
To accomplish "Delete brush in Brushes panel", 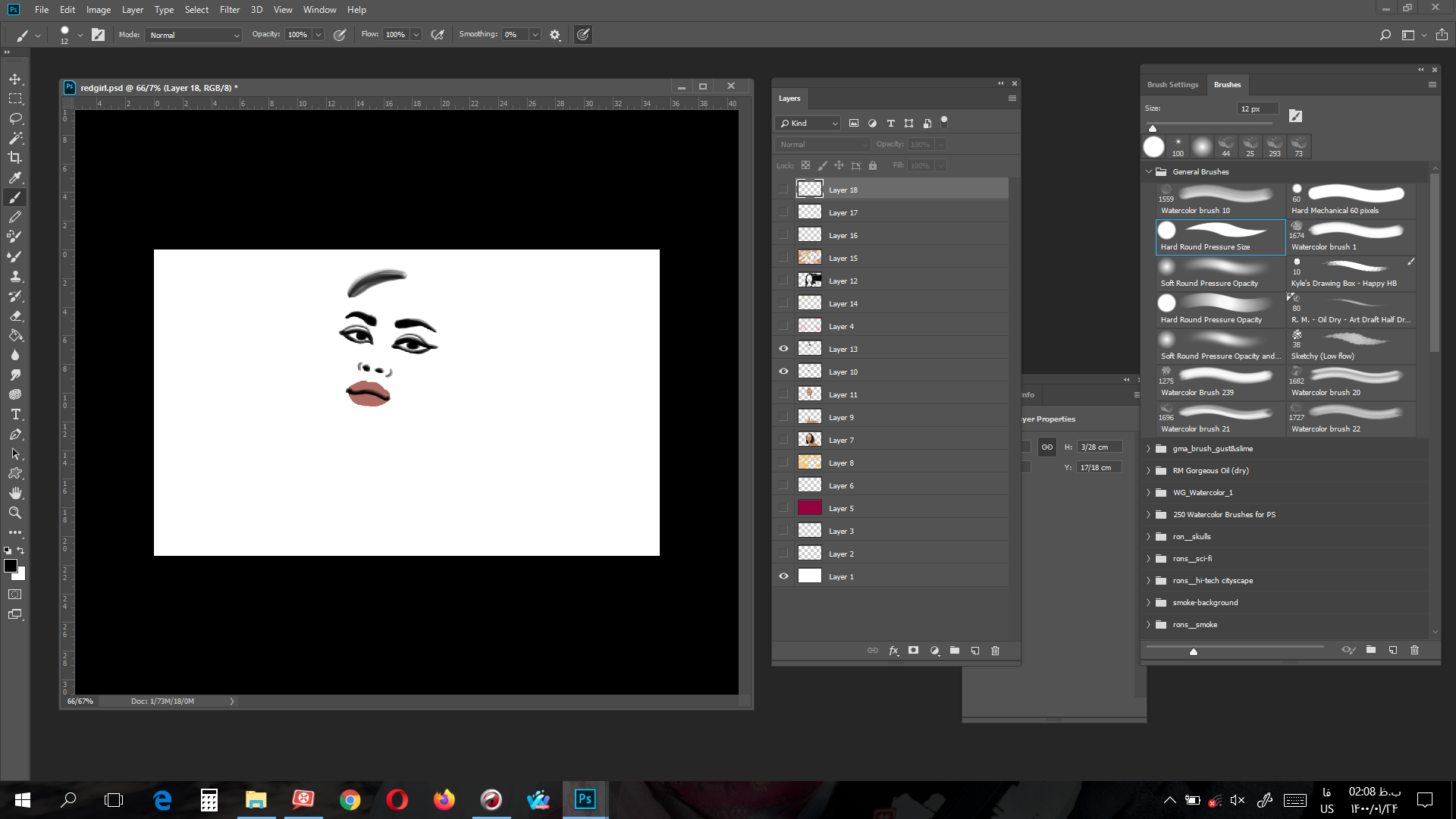I will click(1414, 650).
